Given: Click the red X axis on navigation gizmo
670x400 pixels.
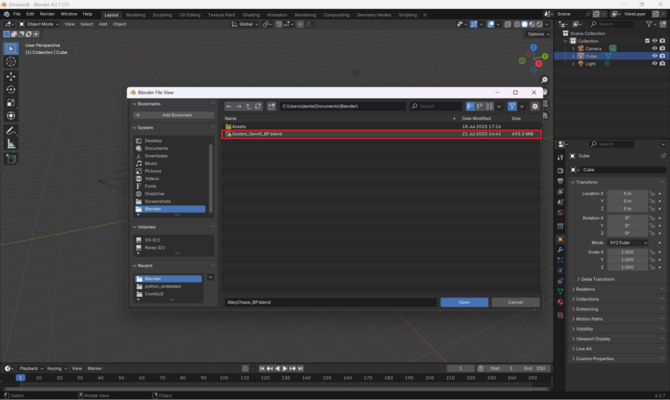Looking at the screenshot, I should coord(538,64).
